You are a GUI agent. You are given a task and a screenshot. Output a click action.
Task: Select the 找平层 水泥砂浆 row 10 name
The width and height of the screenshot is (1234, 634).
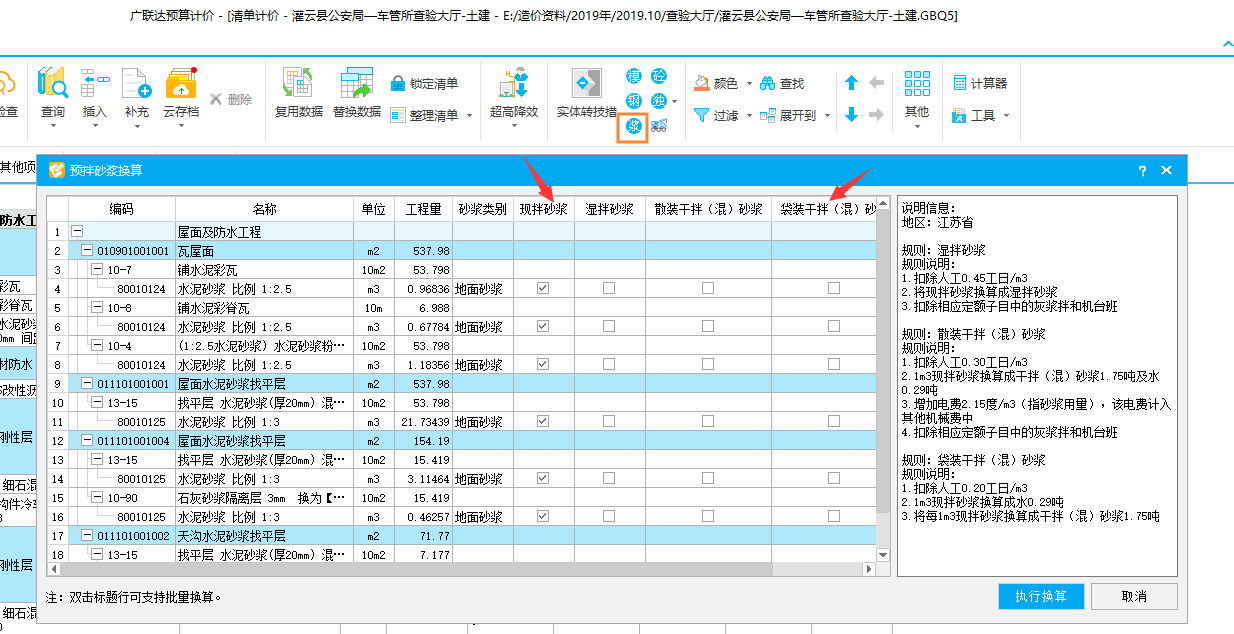[264, 402]
